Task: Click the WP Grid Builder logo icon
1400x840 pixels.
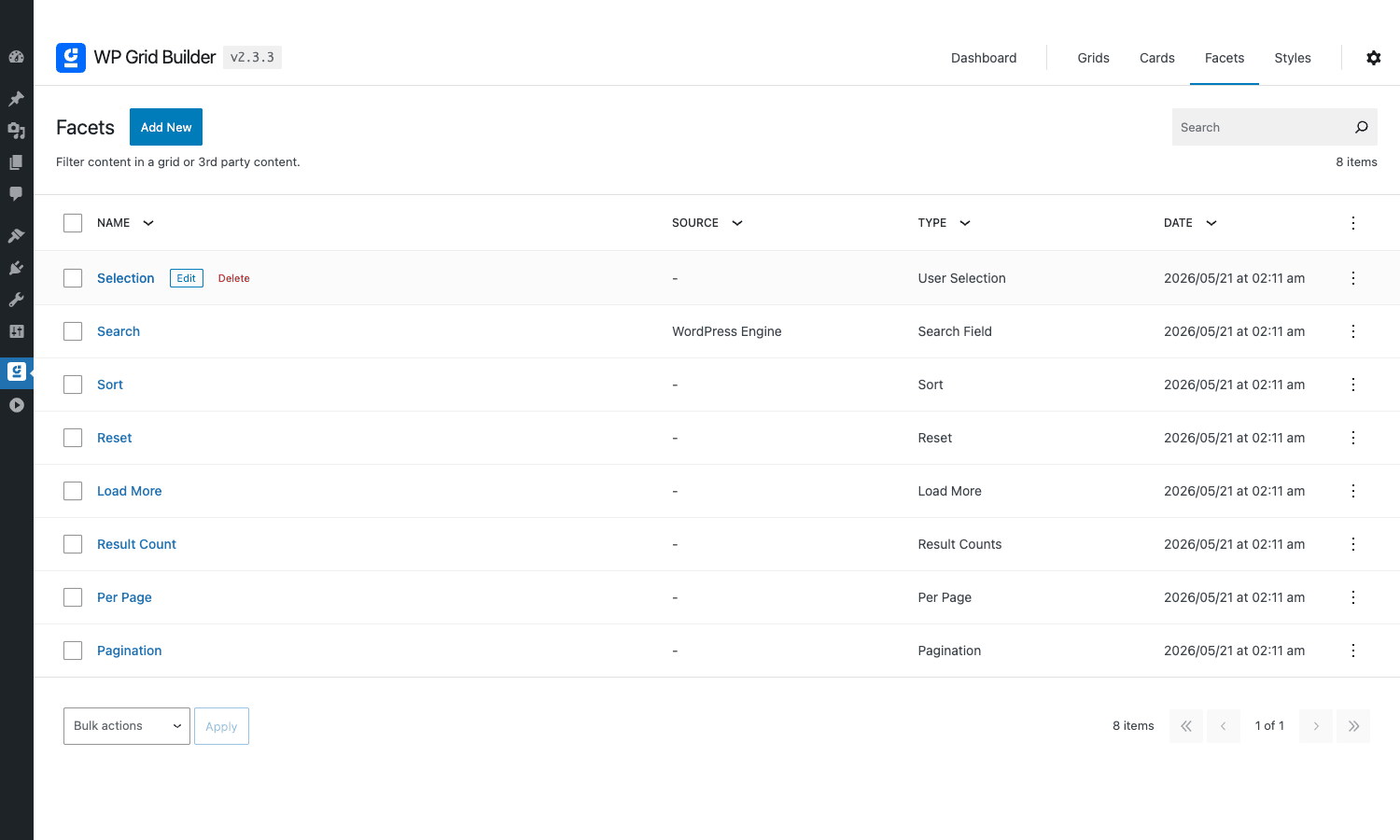Action: pyautogui.click(x=71, y=58)
